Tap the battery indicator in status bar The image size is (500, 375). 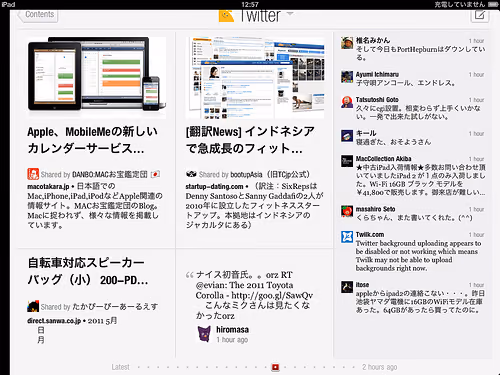493,4
